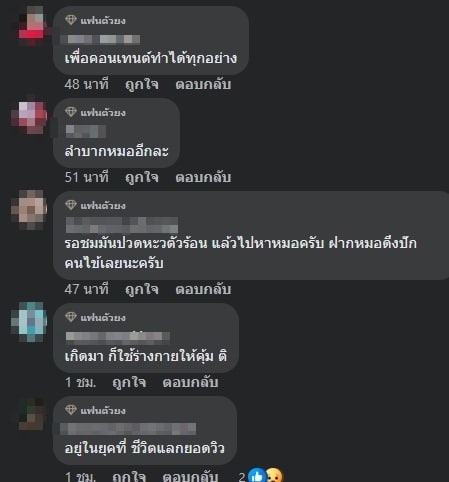Open the beige pixelated avatar of third commenter
Viewport: 449px width, 482px height.
click(x=29, y=210)
